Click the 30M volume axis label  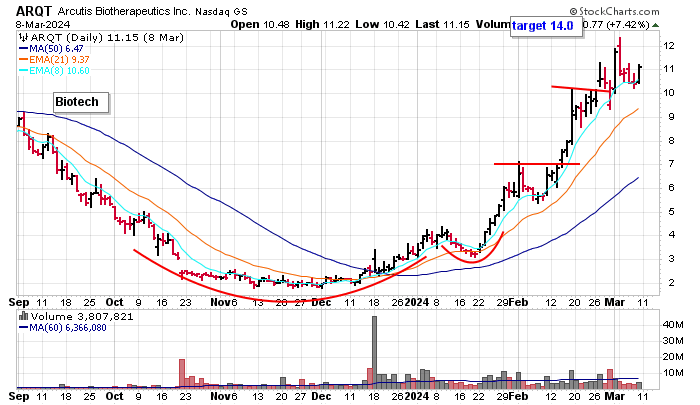coord(673,341)
